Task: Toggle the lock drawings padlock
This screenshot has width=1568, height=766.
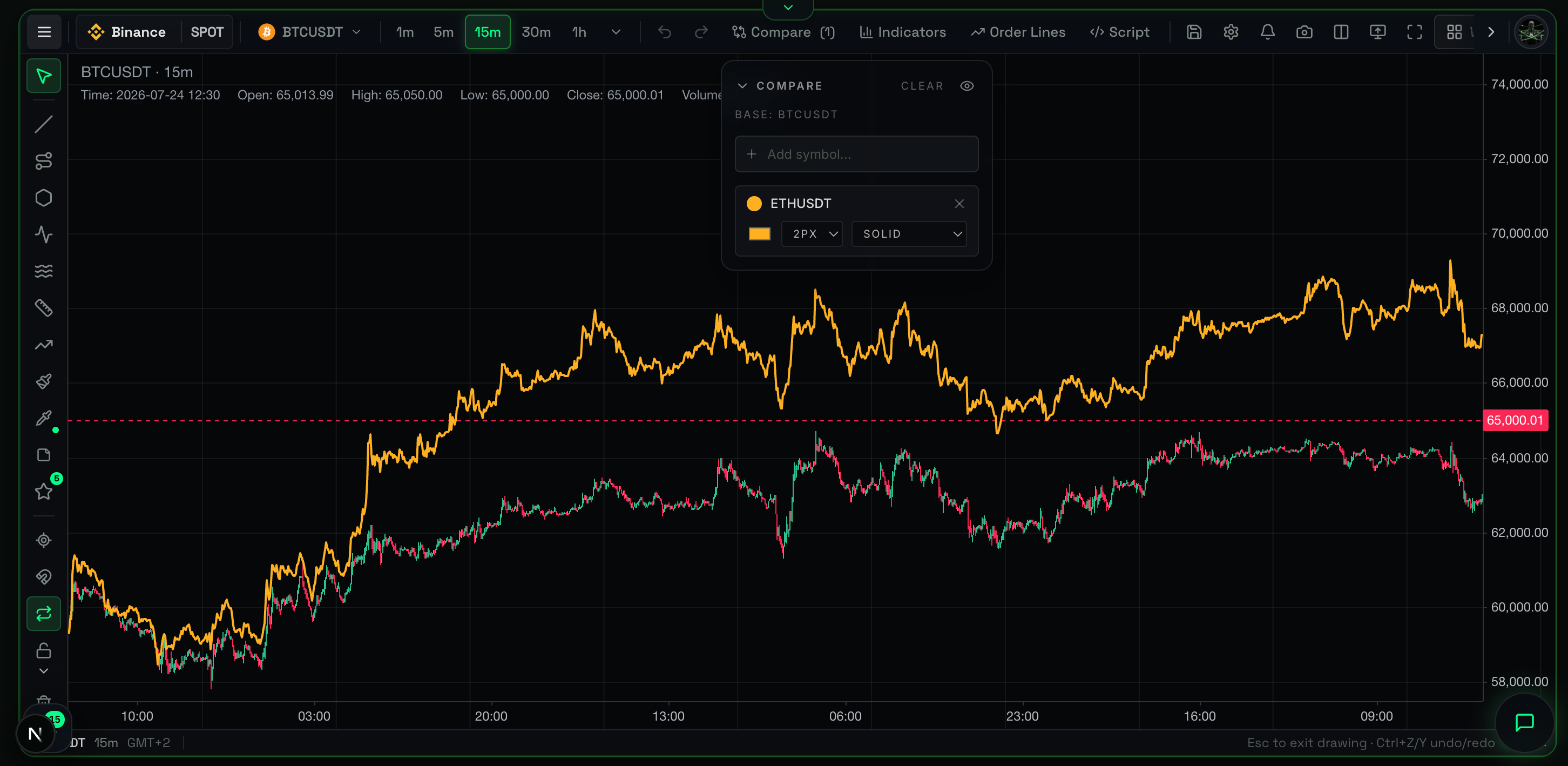Action: pos(44,650)
